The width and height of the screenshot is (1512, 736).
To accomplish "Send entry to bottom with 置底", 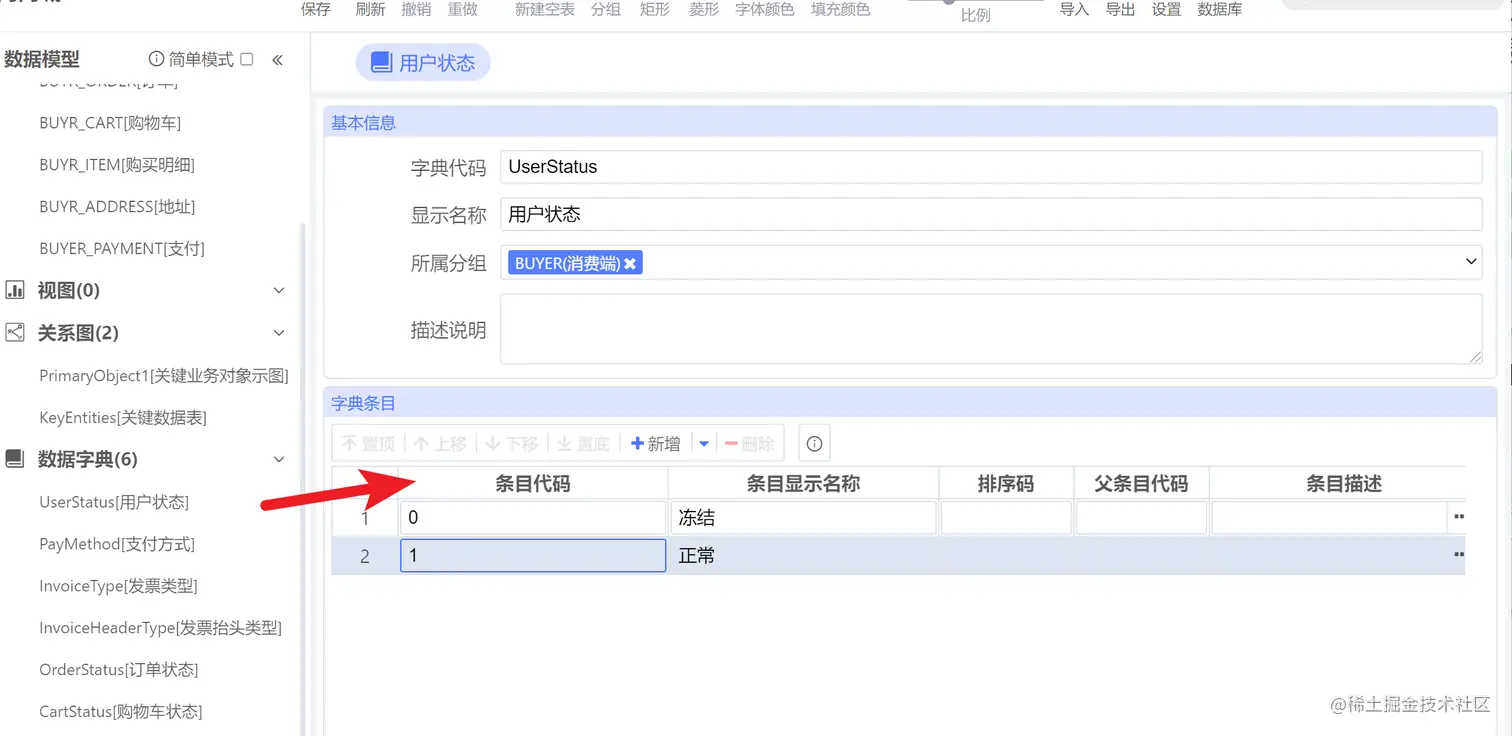I will [584, 444].
